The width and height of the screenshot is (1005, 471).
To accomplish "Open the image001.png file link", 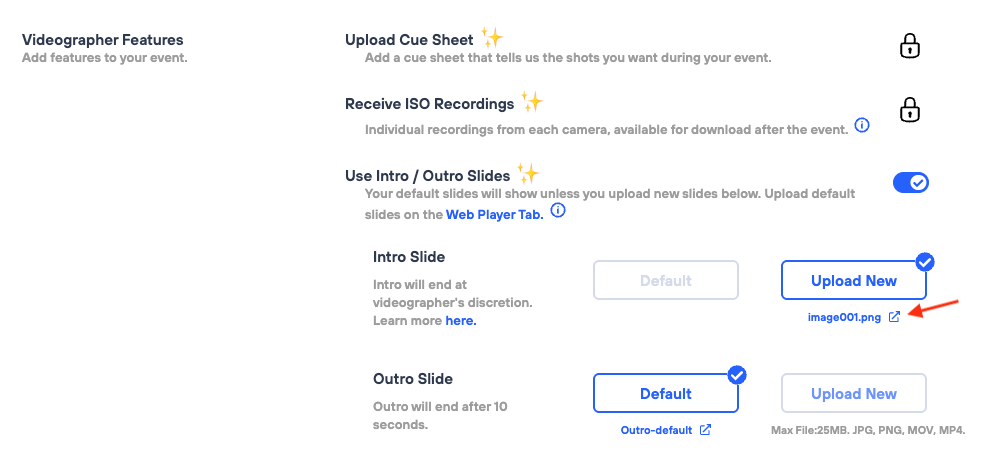I will 846,317.
